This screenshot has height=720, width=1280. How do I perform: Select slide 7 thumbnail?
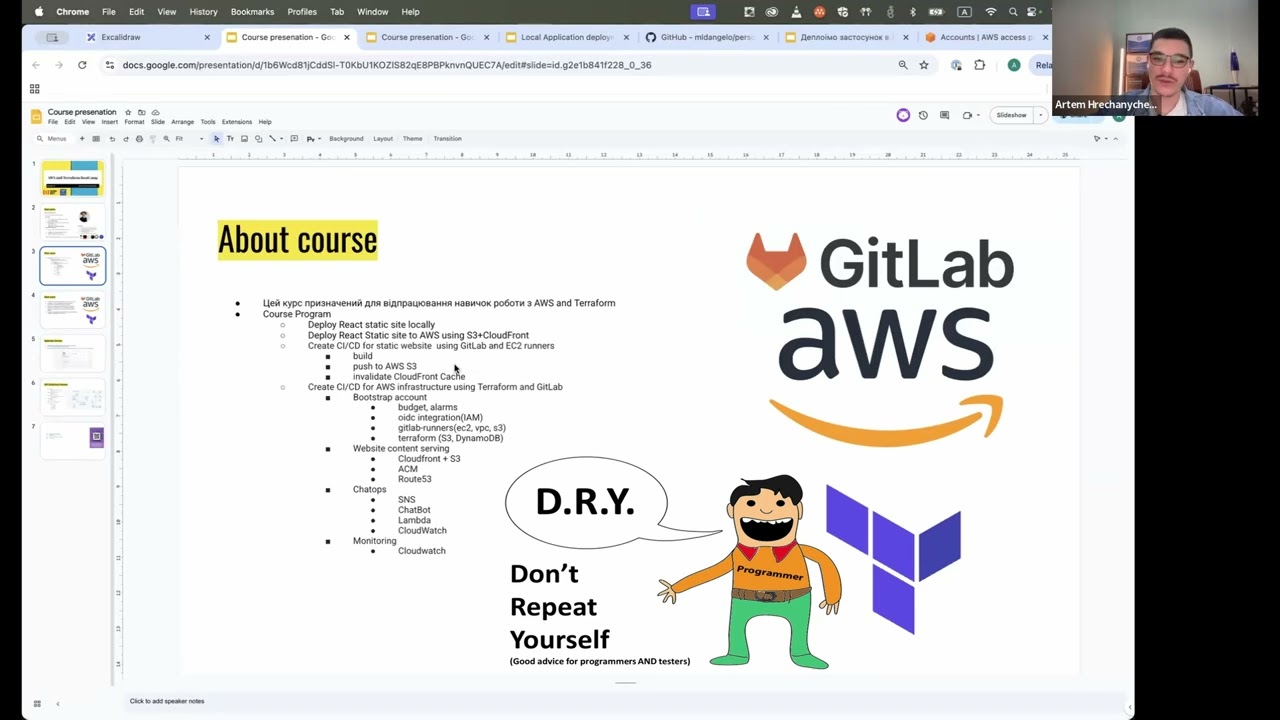pyautogui.click(x=72, y=441)
